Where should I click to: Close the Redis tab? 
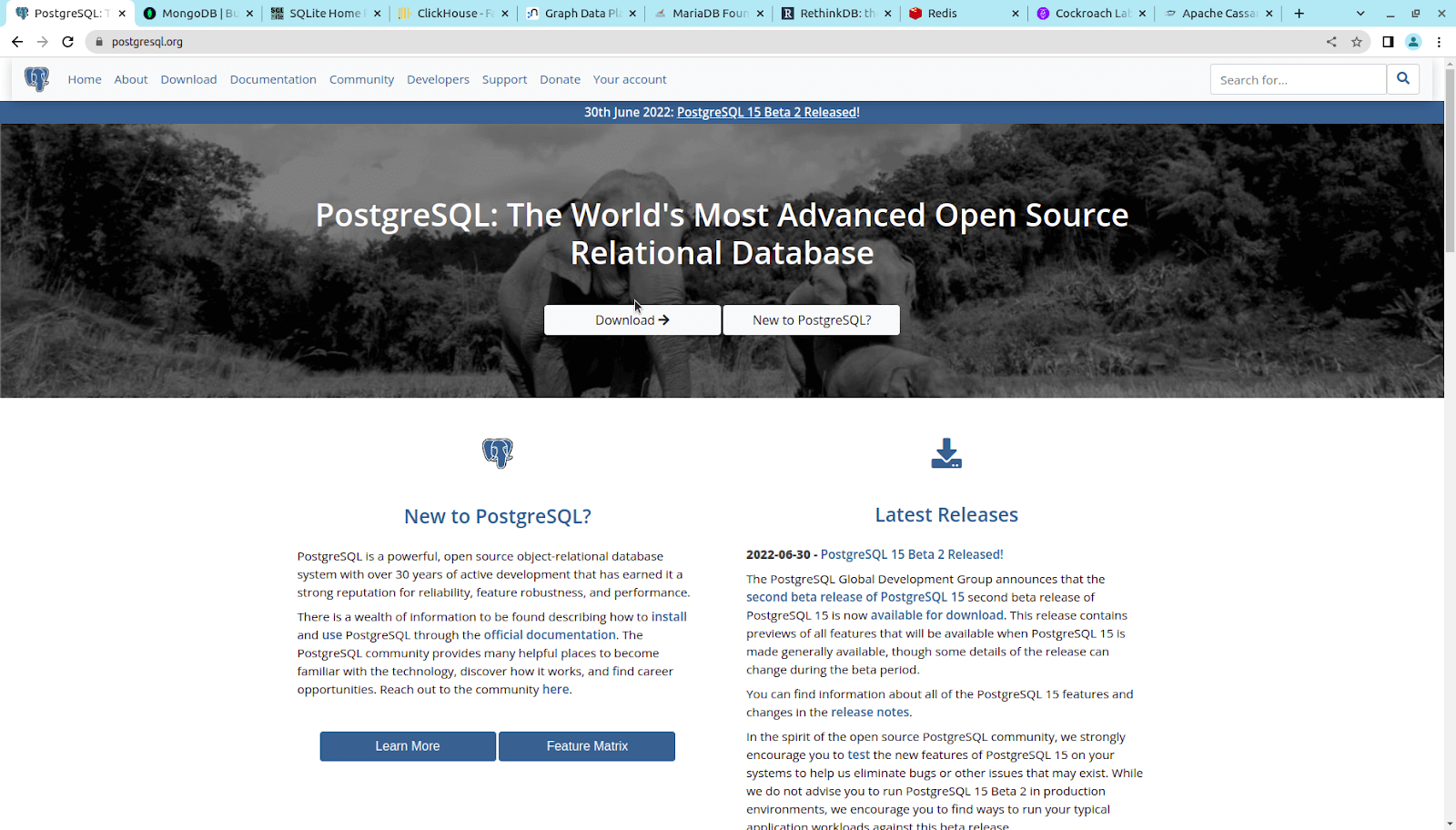click(1016, 14)
